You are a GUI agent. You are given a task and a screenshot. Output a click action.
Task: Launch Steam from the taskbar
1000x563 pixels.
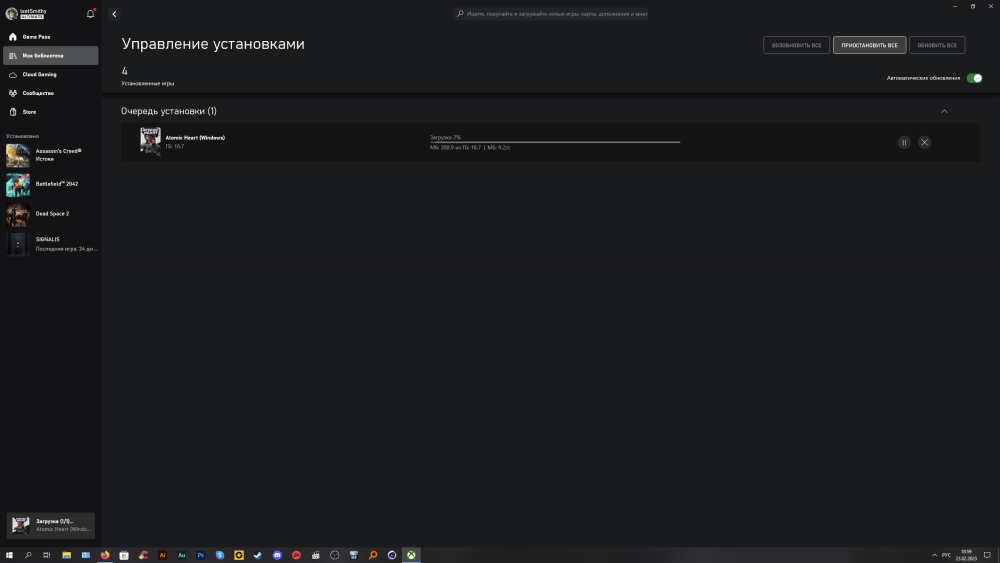tap(258, 555)
